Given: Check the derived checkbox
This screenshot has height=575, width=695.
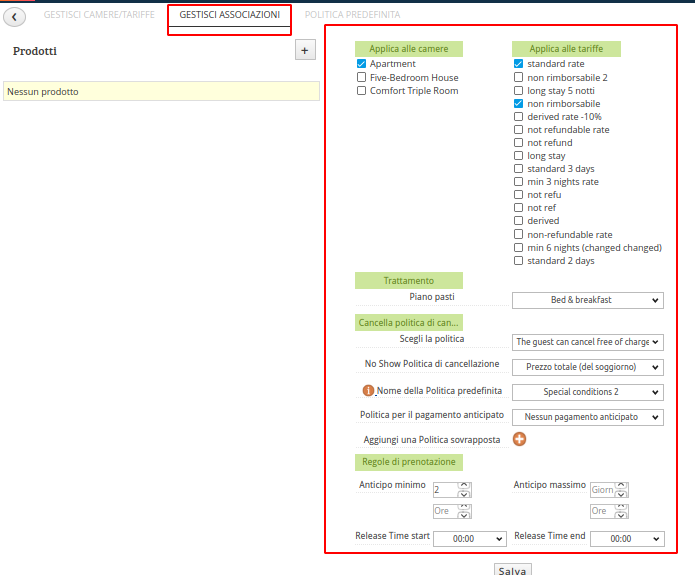Looking at the screenshot, I should pyautogui.click(x=518, y=220).
